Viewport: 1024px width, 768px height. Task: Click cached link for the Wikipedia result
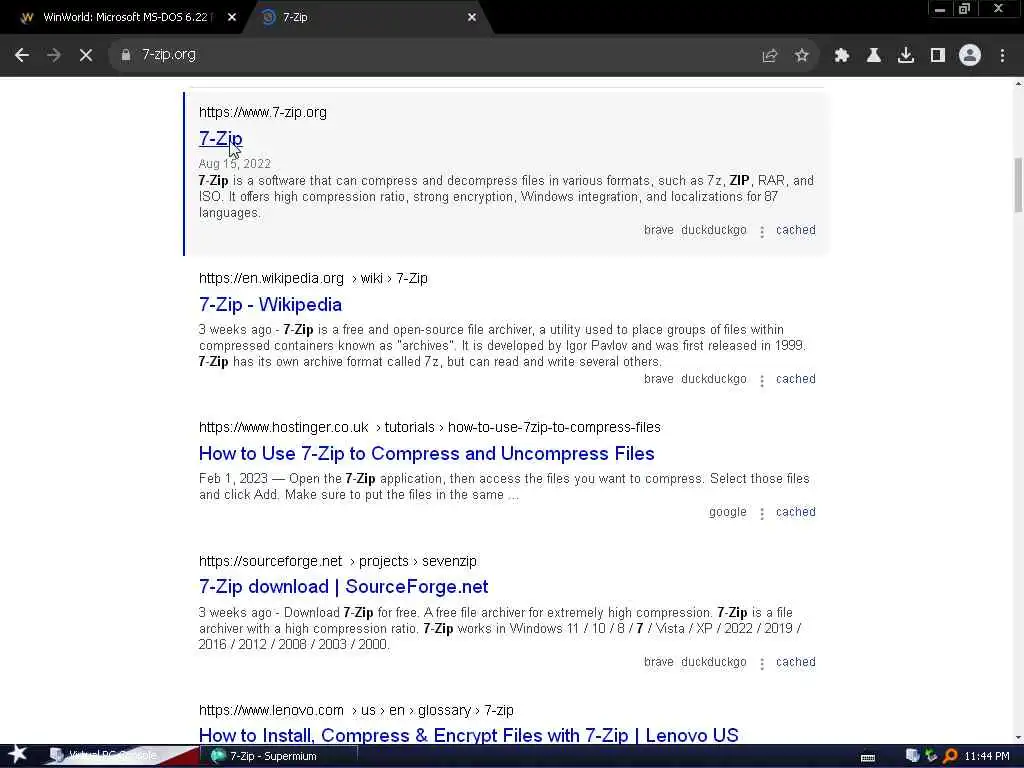[795, 379]
